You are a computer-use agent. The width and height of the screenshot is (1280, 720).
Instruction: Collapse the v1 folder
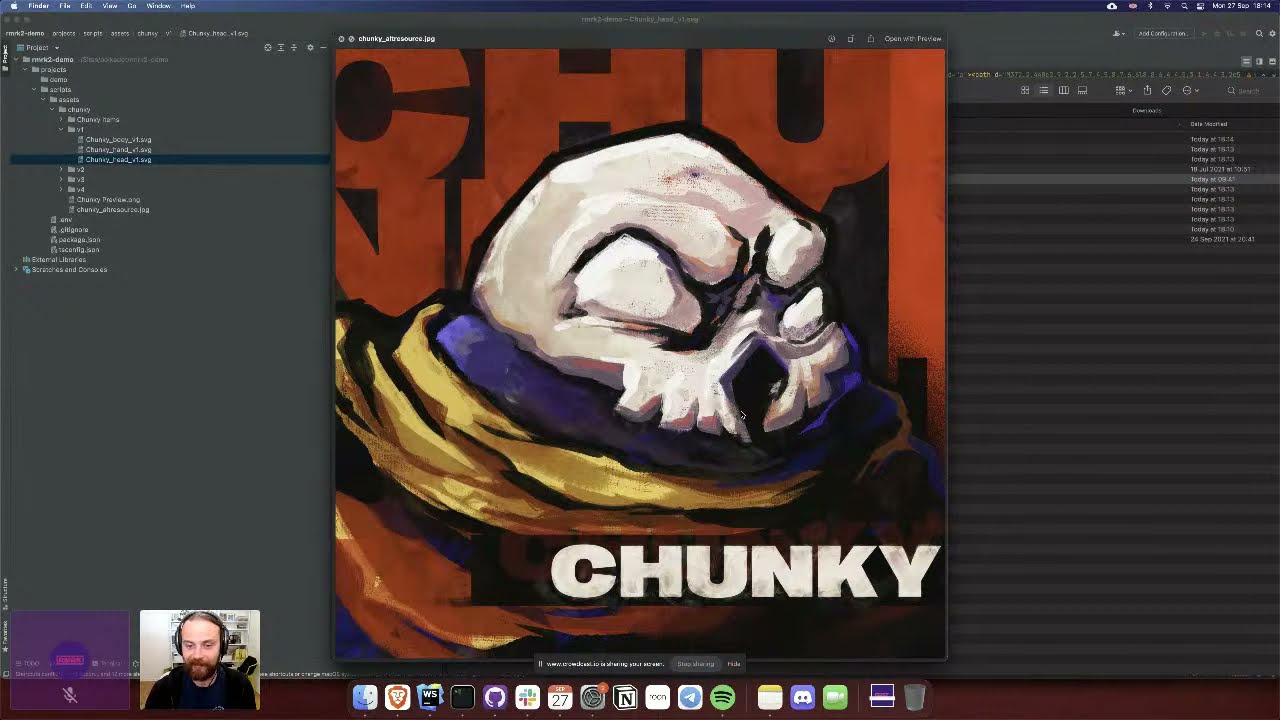coord(61,129)
